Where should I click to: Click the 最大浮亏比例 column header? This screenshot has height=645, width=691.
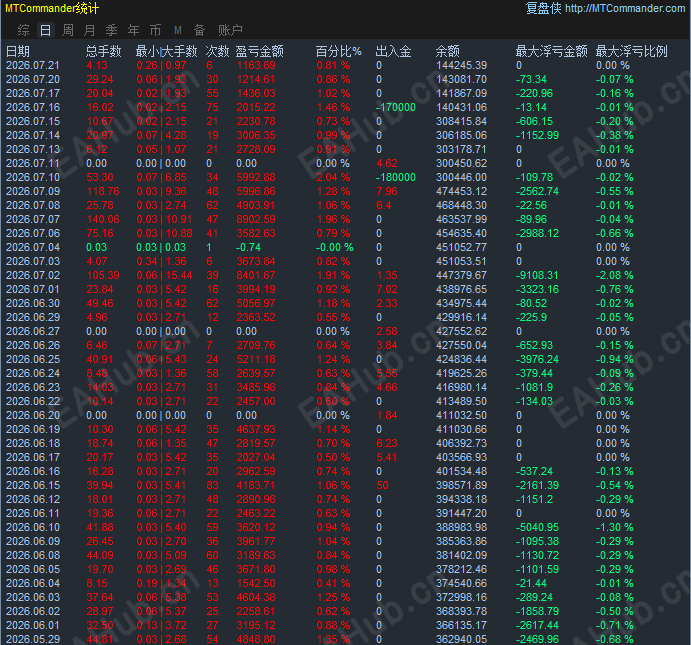point(632,52)
